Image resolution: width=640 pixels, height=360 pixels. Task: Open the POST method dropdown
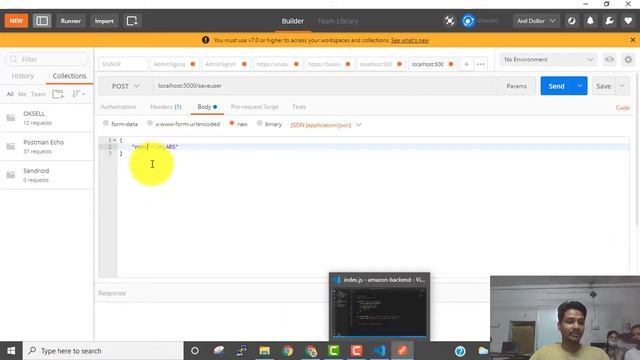click(x=126, y=86)
